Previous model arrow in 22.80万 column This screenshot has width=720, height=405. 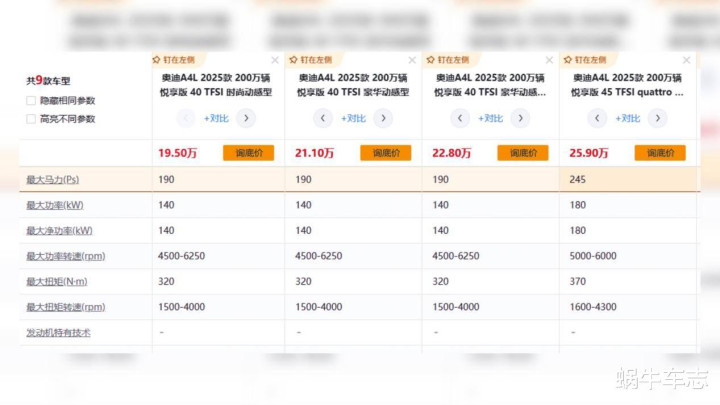point(460,118)
